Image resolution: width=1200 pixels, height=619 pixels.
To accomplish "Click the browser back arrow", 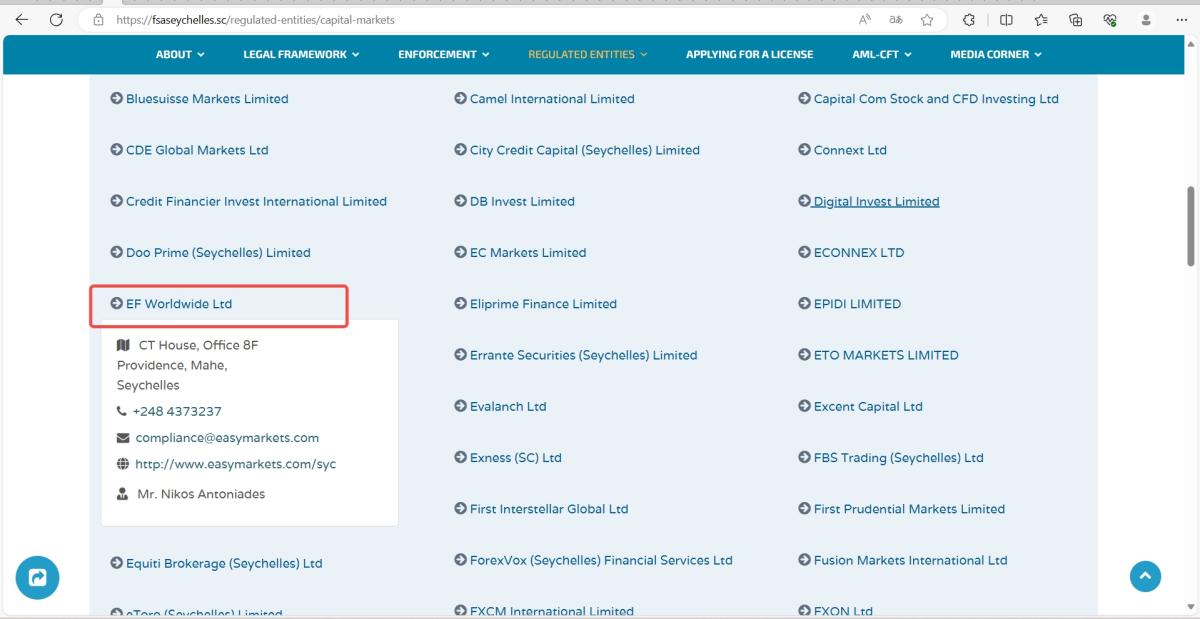I will pos(22,20).
